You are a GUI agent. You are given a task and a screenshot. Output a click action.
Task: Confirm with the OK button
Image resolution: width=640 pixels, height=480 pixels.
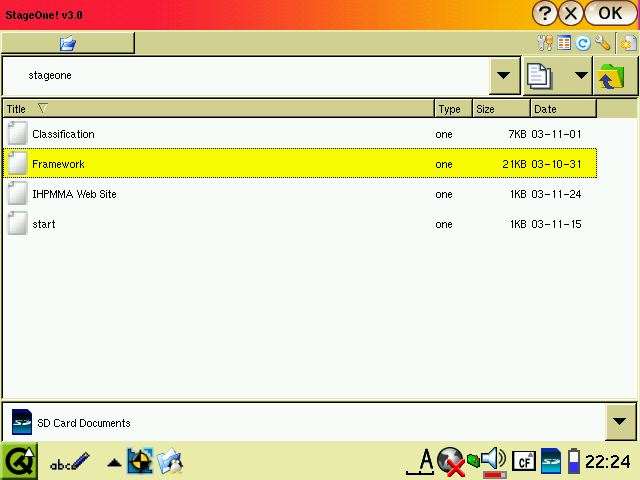(610, 13)
